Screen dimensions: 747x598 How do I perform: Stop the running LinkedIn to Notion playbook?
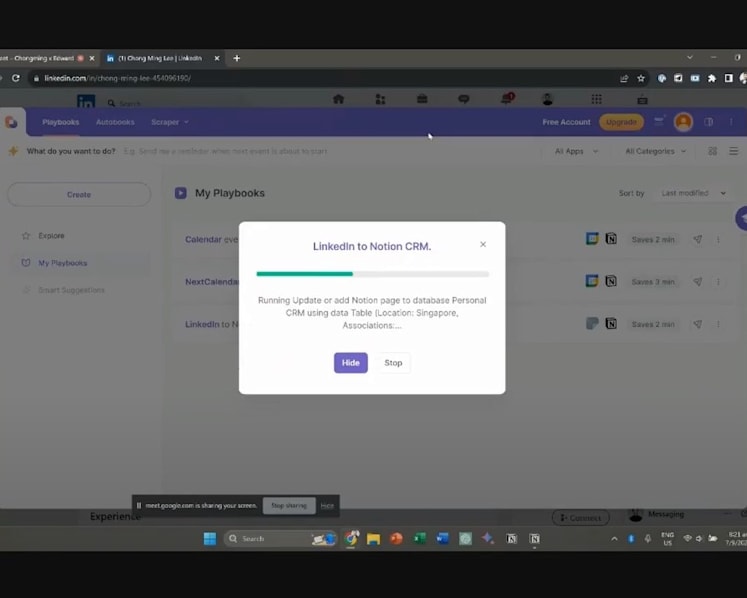pyautogui.click(x=393, y=363)
